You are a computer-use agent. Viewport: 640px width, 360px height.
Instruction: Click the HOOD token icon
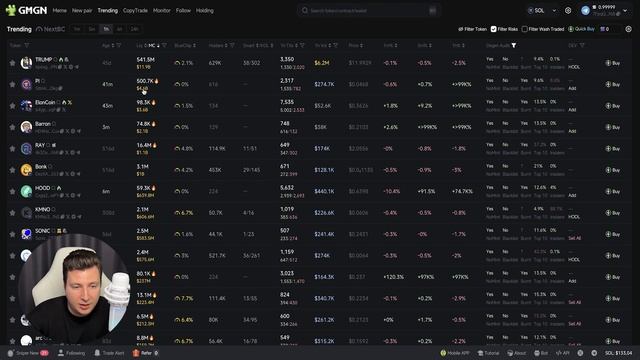click(x=26, y=191)
